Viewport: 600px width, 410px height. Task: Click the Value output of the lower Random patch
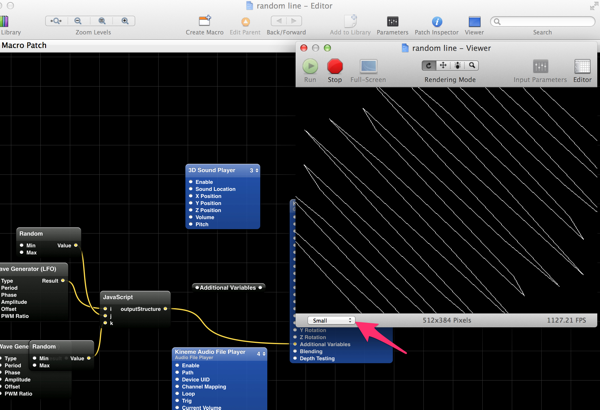[89, 358]
